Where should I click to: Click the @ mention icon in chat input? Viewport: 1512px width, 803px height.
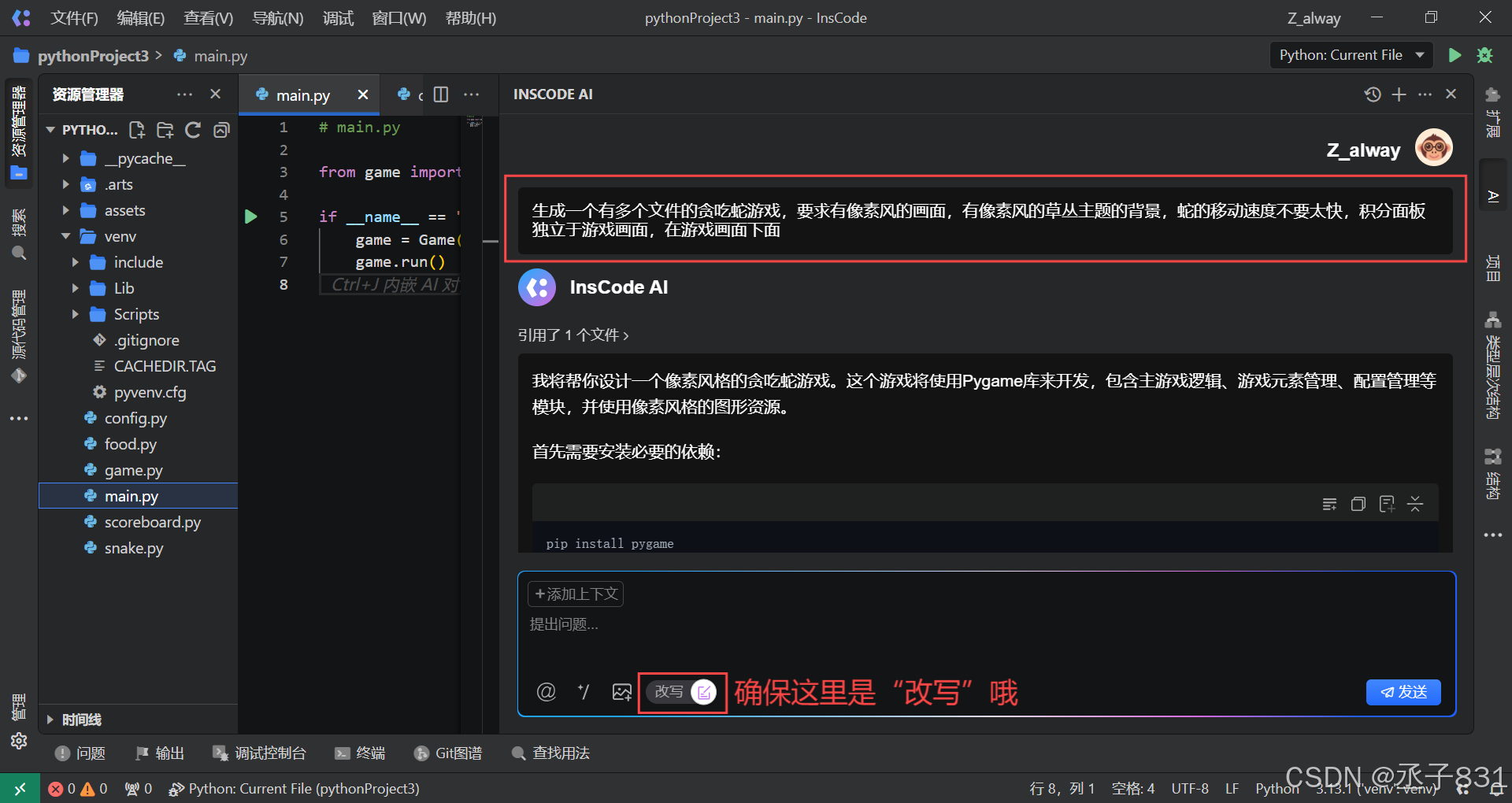pyautogui.click(x=546, y=692)
